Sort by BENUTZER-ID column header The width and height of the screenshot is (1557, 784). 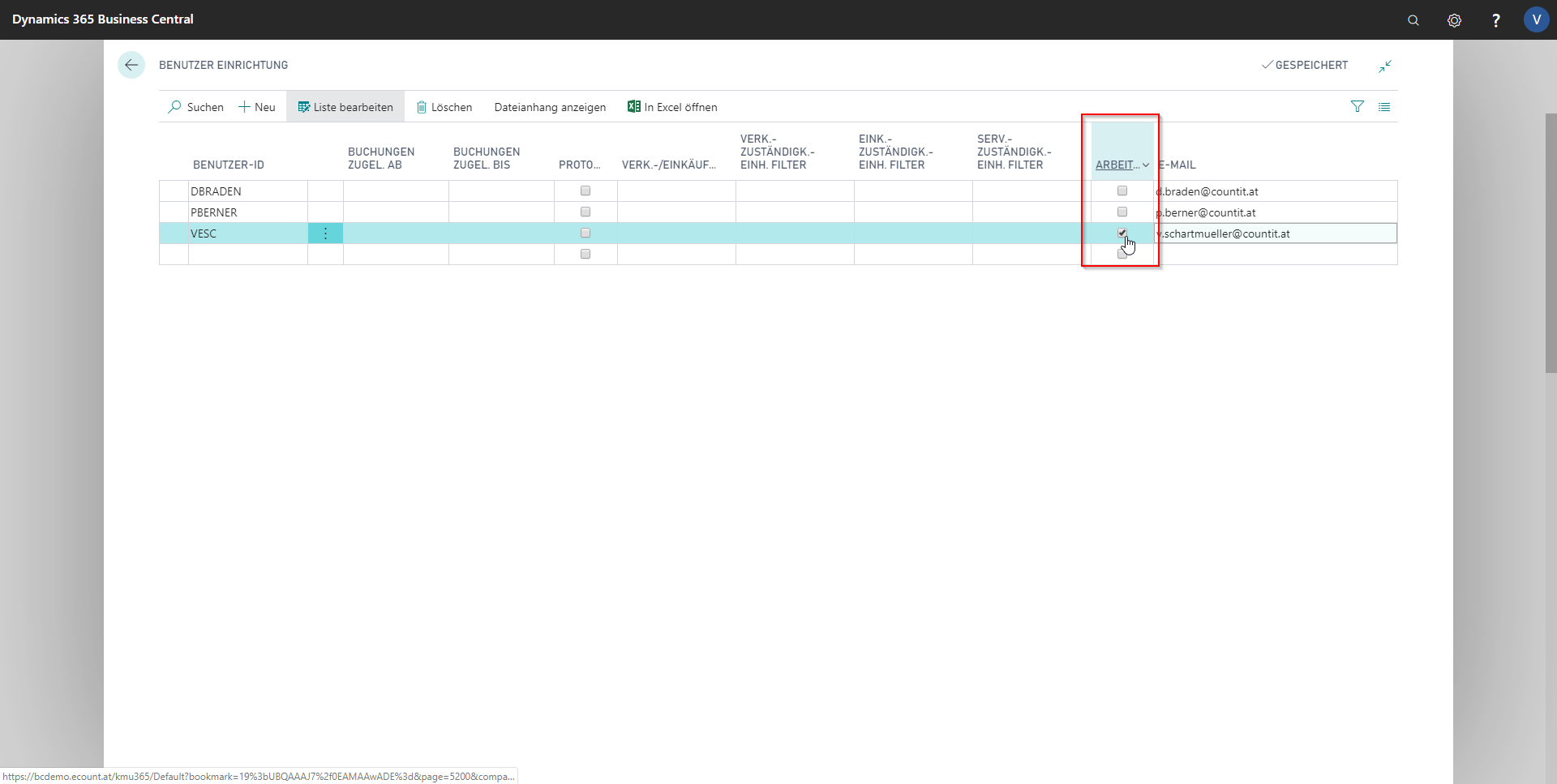(229, 165)
